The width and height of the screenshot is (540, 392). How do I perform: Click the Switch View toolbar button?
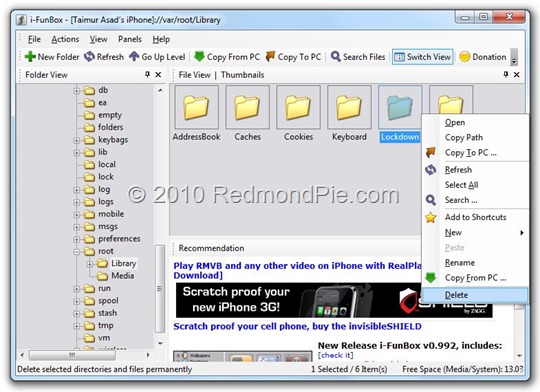point(423,57)
